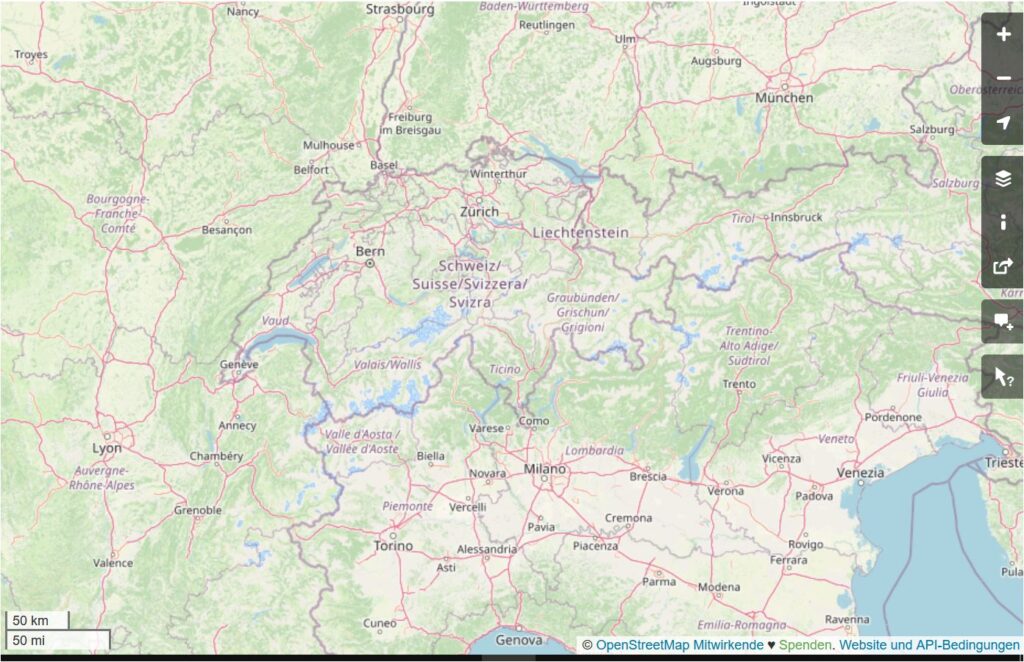
Task: Click the Cuneo city label
Action: tap(379, 623)
